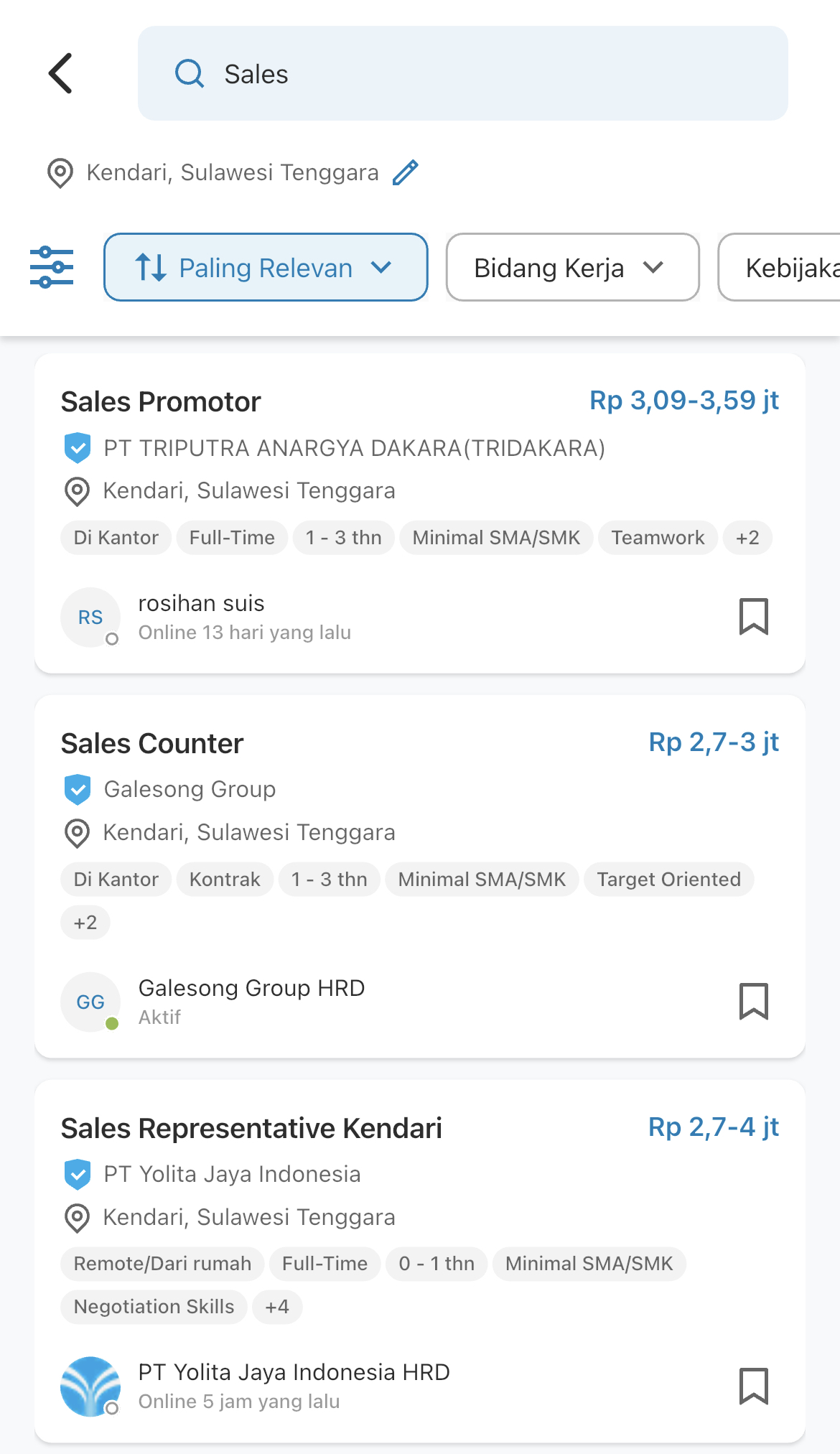This screenshot has width=840, height=1454.
Task: Bookmark the Sales Promotor job
Action: [x=754, y=617]
